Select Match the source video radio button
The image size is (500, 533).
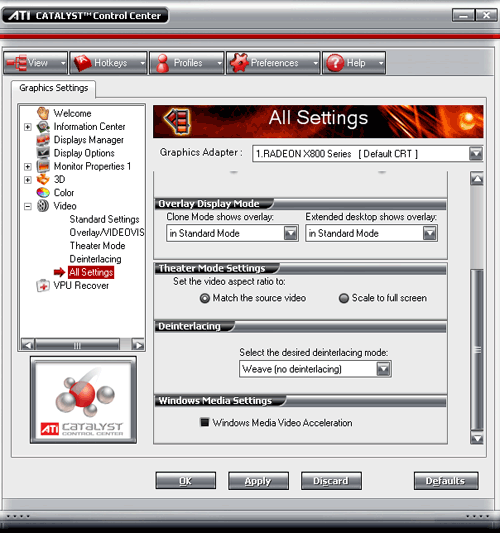pos(205,298)
